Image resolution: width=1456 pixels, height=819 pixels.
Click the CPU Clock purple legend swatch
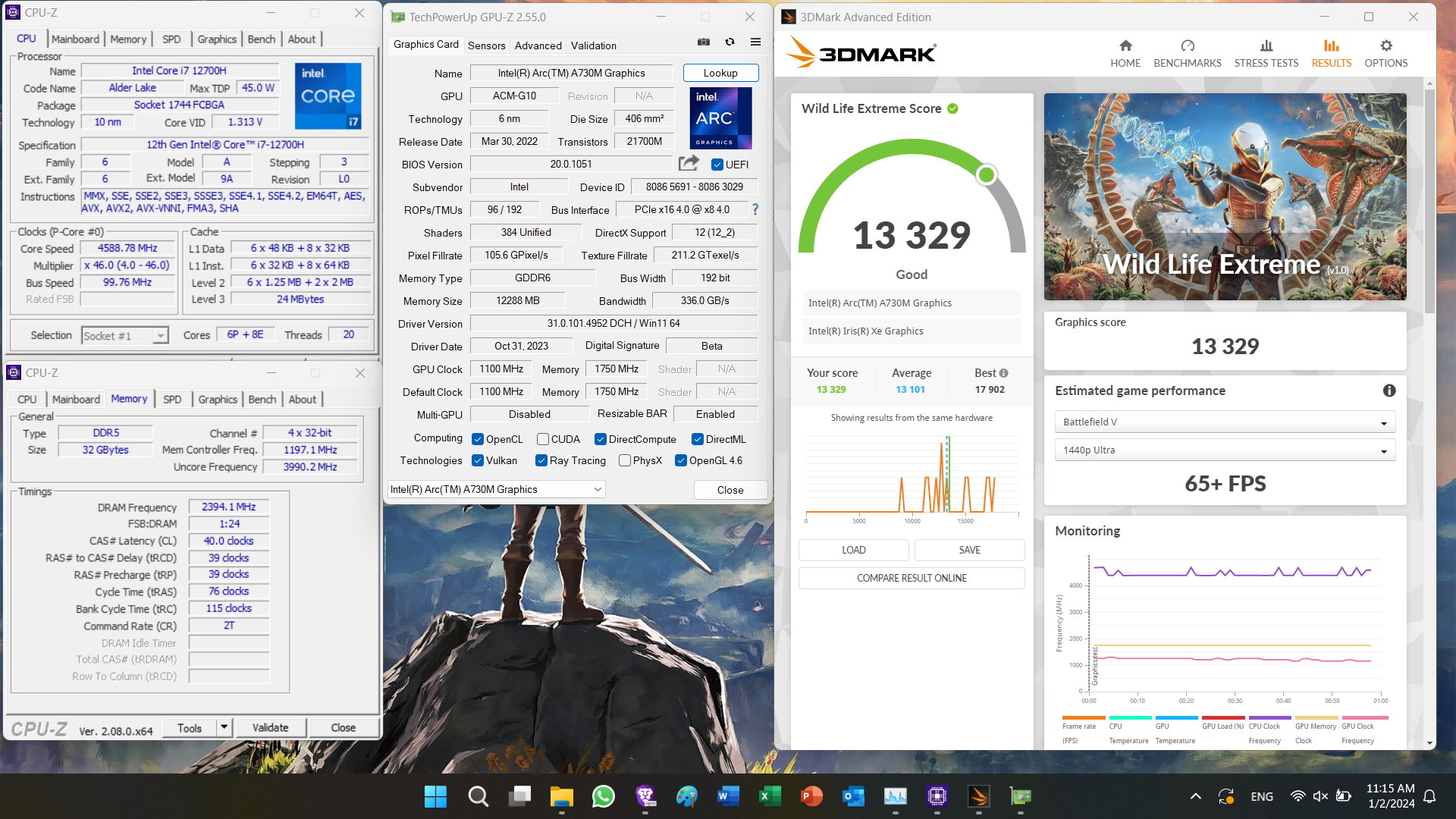coord(1270,717)
